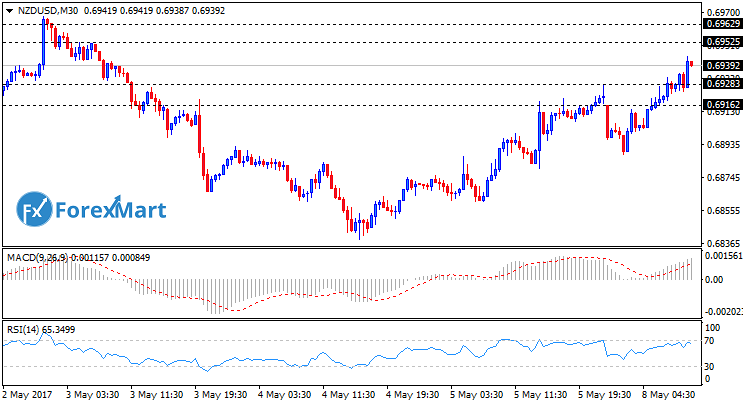
Task: Click the 2 May 2017 date label
Action: [x=27, y=395]
